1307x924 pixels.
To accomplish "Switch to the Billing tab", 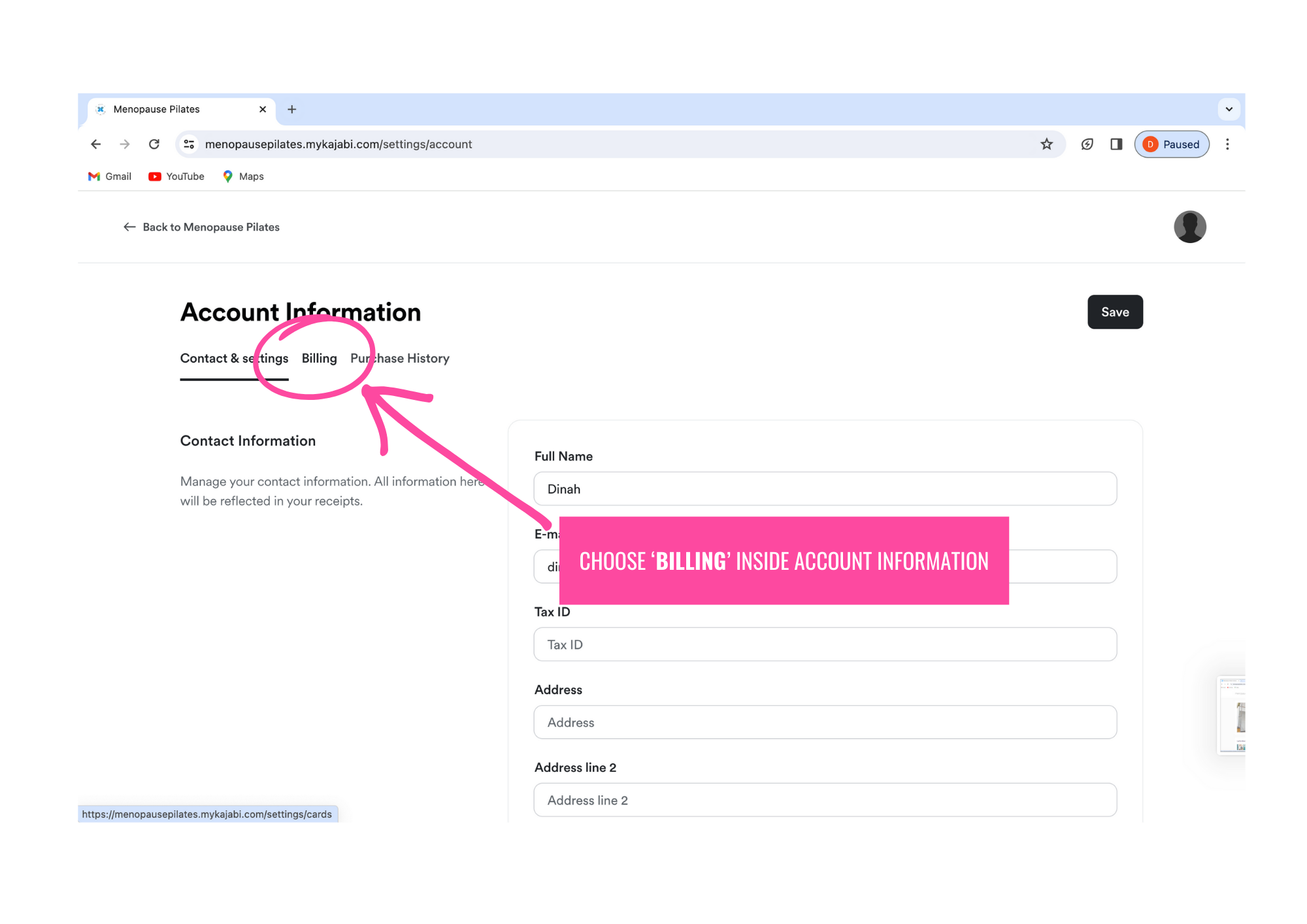I will pos(319,358).
